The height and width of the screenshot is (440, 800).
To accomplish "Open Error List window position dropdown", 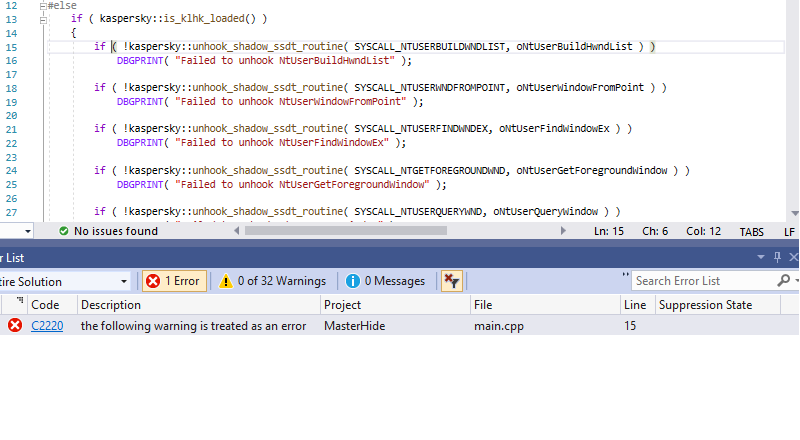I will [x=761, y=257].
